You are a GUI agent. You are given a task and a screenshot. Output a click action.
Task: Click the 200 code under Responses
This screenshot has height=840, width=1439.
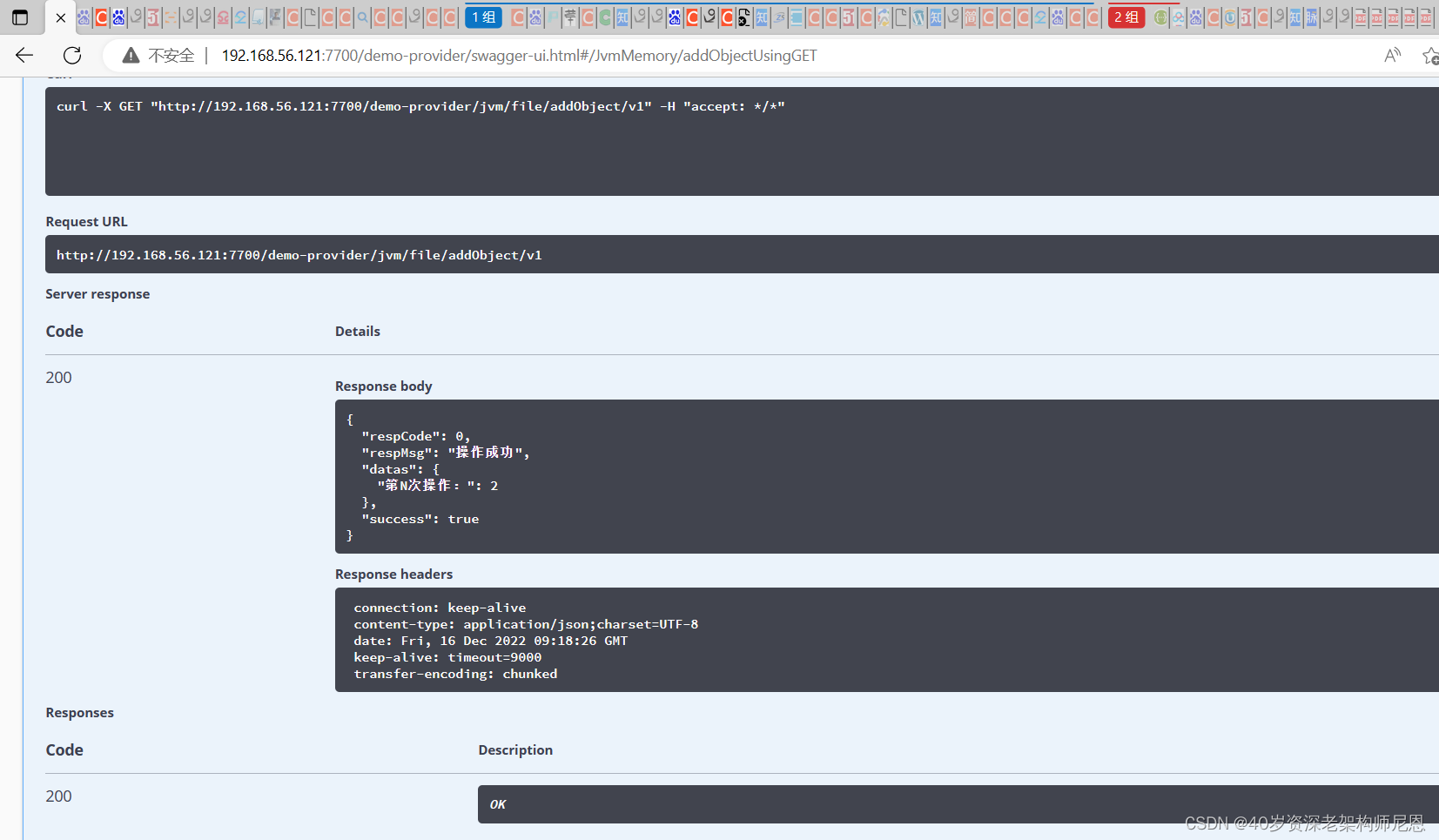point(58,796)
